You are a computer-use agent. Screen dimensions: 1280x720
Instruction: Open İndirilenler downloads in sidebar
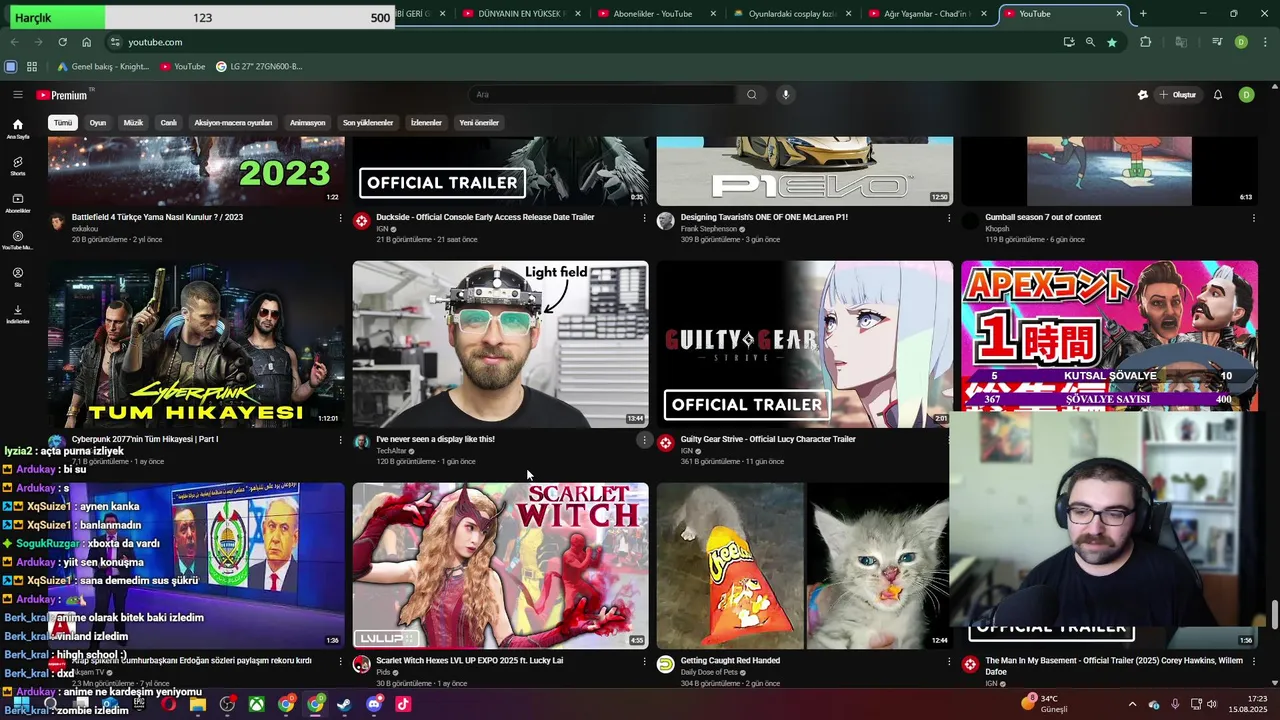click(18, 314)
